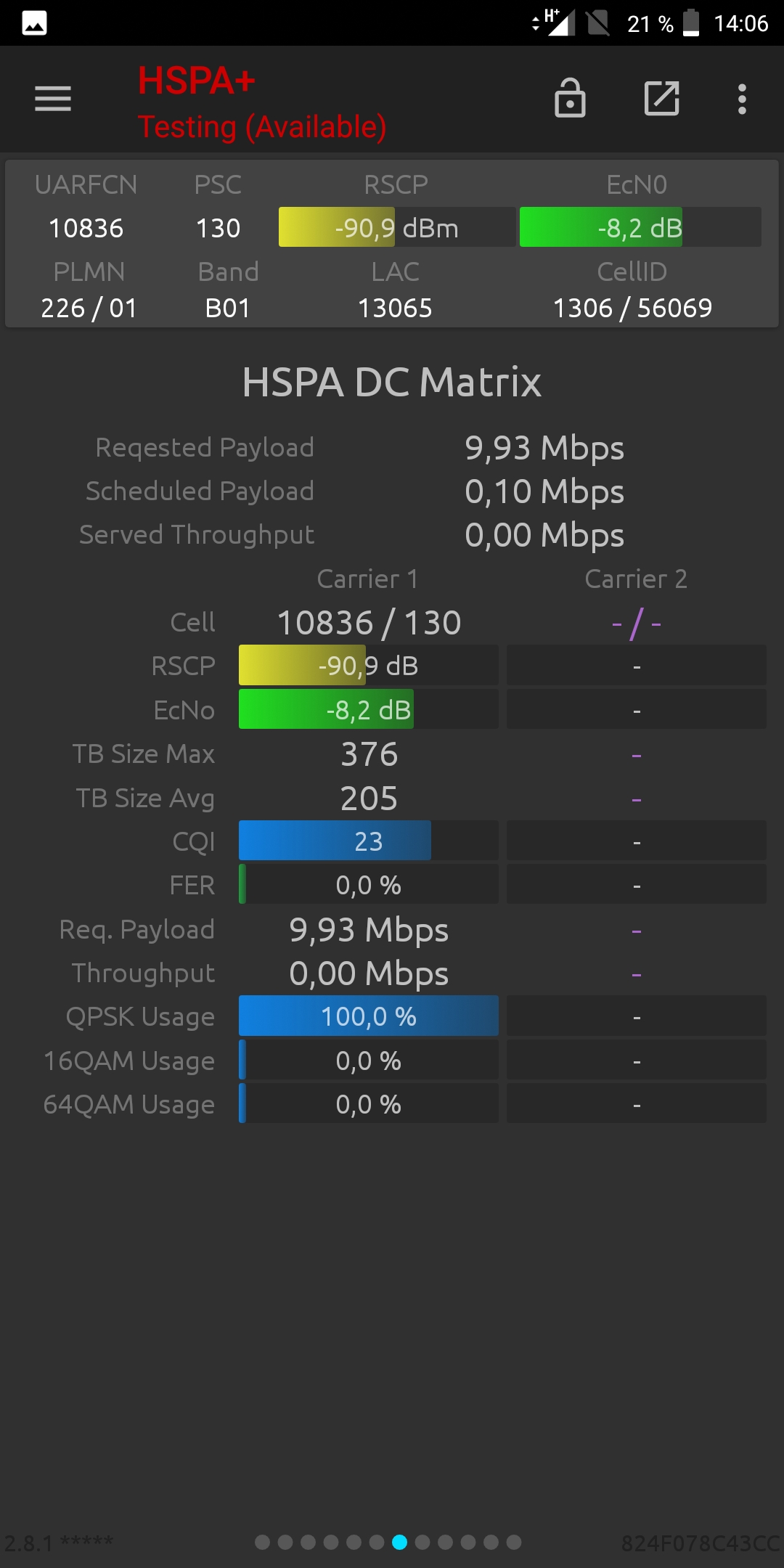Tap the HSPA+ network type title
Screen dimensions: 784x1568
click(x=197, y=81)
